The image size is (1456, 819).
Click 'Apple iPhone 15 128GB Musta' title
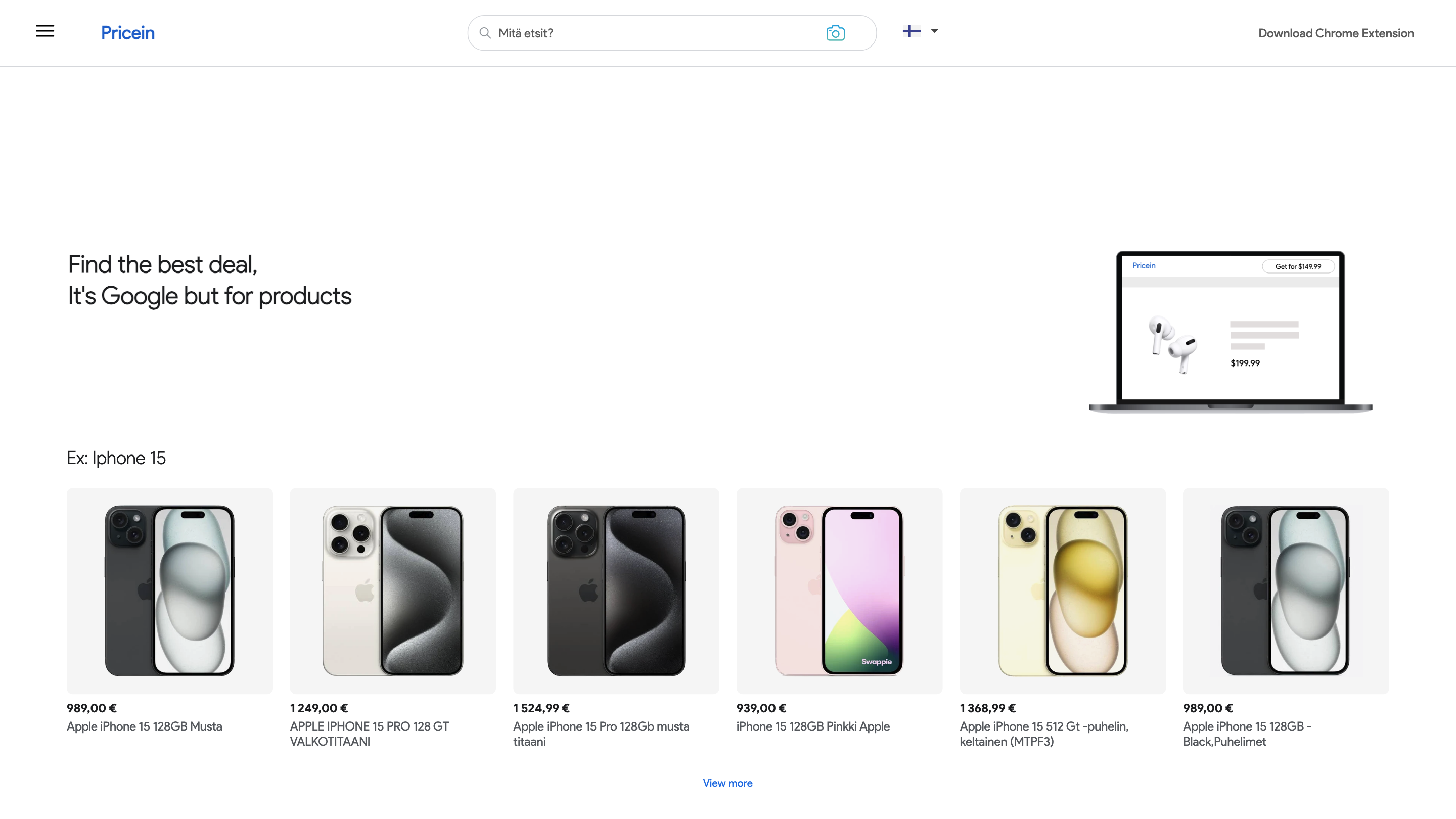point(144,726)
